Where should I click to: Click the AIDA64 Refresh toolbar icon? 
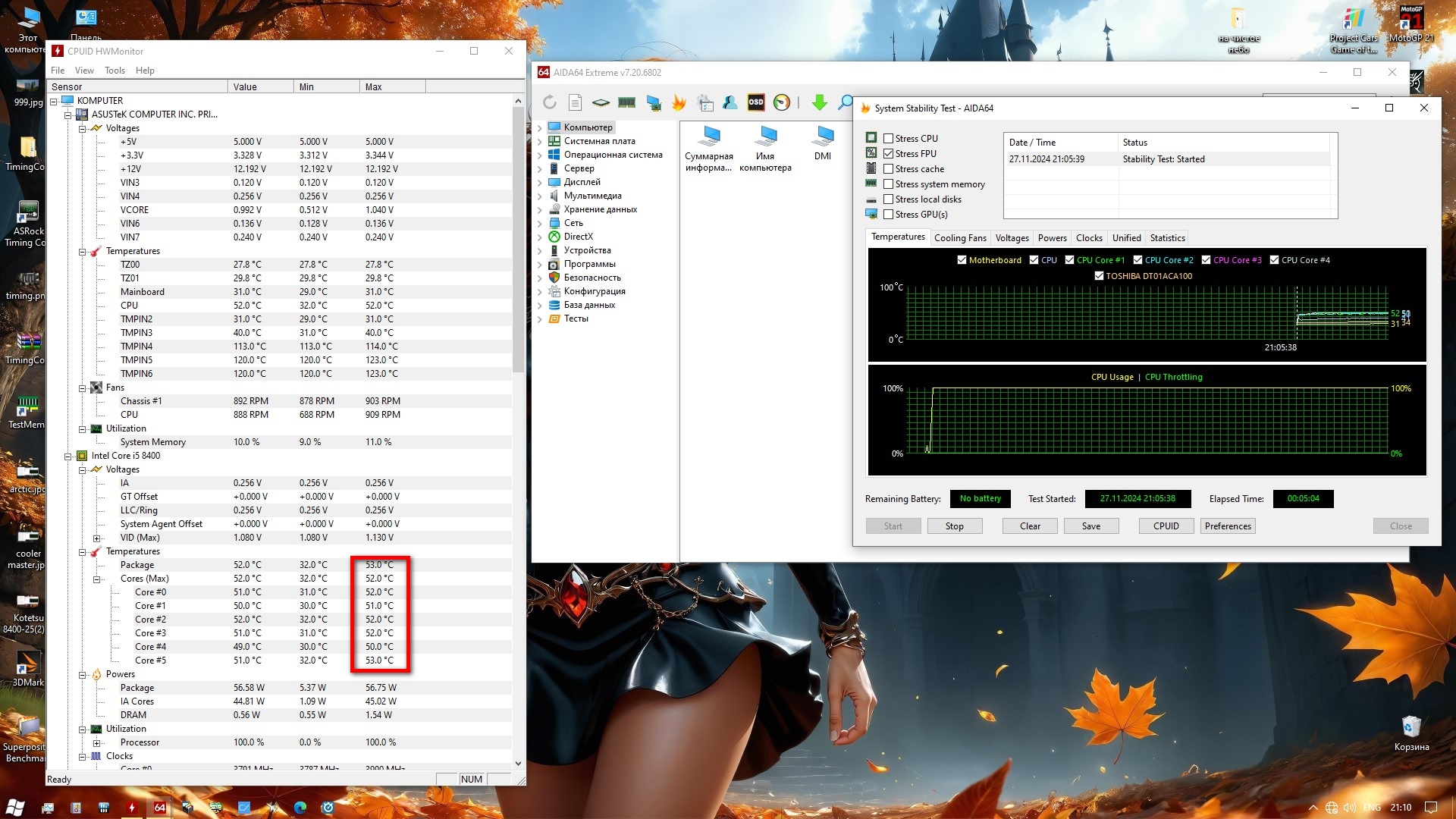pos(550,102)
